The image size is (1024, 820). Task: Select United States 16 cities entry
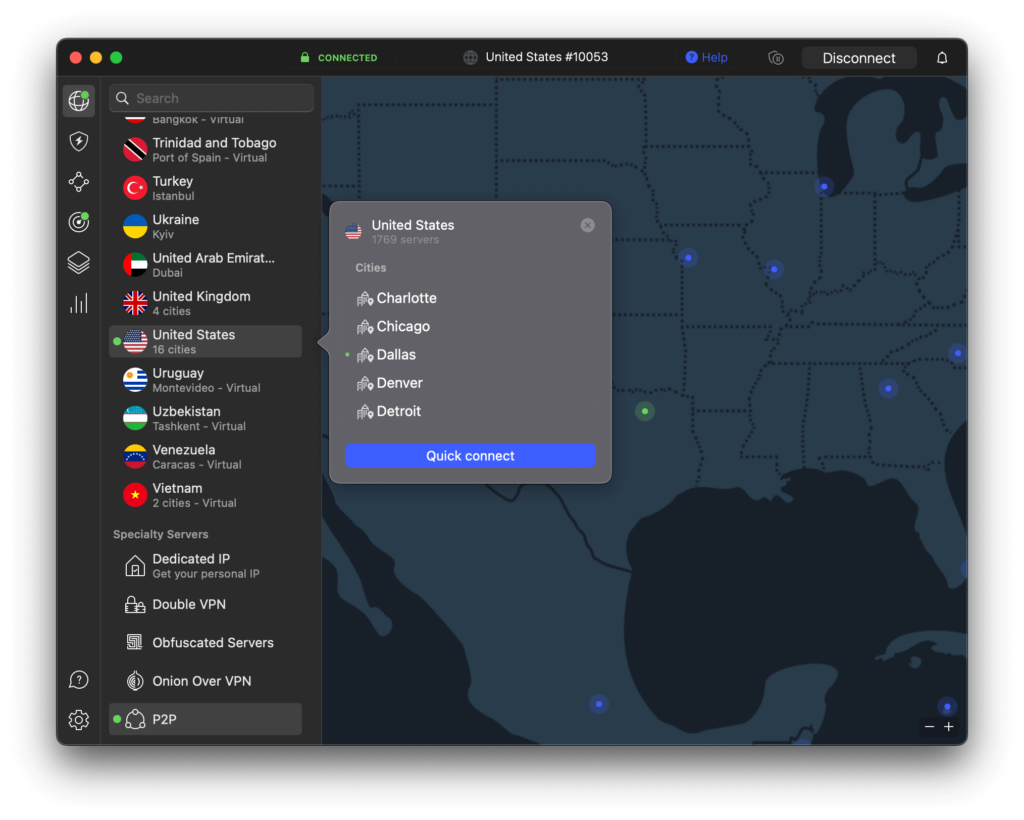pos(205,341)
